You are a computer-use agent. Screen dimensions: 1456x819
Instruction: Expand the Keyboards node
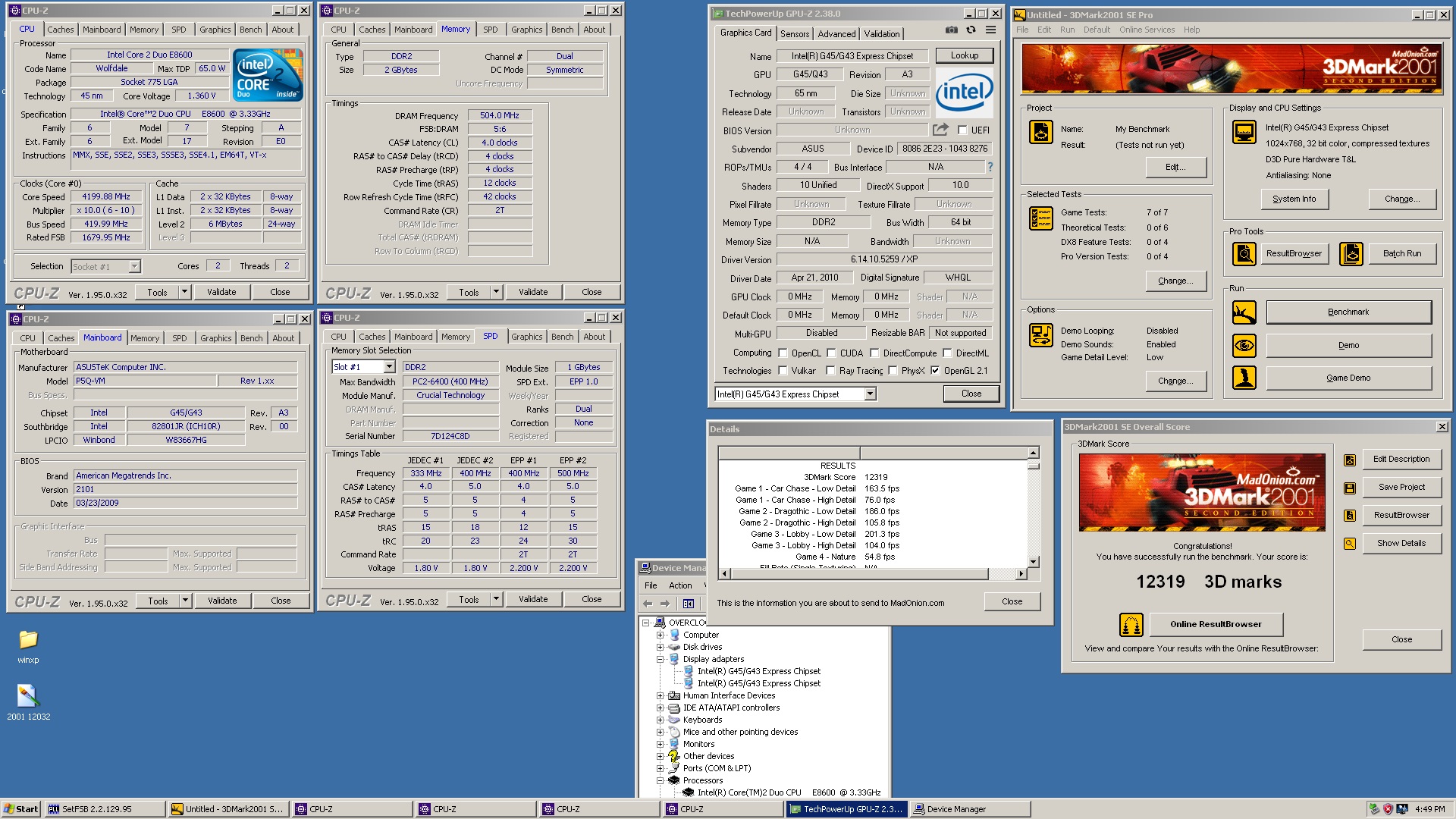coord(660,720)
